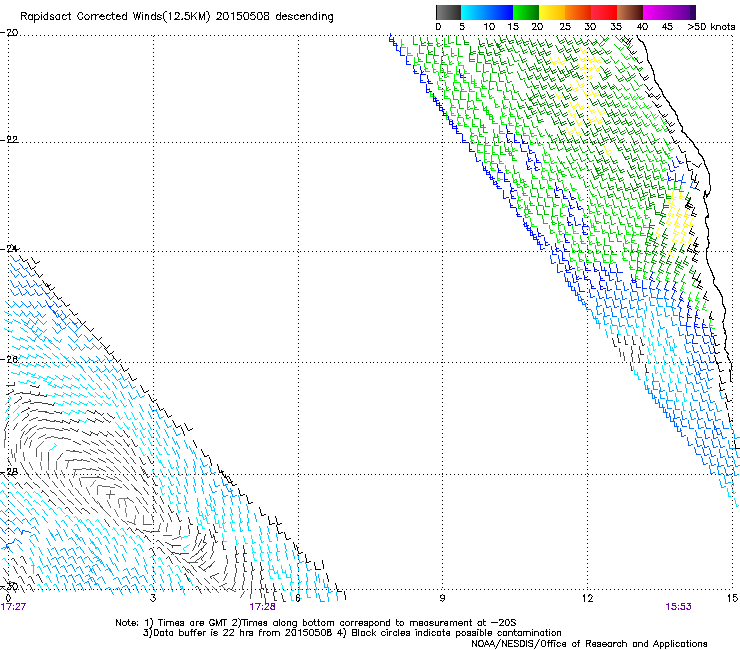Select the '6' longitude axis label
740x650 pixels.
pos(298,598)
